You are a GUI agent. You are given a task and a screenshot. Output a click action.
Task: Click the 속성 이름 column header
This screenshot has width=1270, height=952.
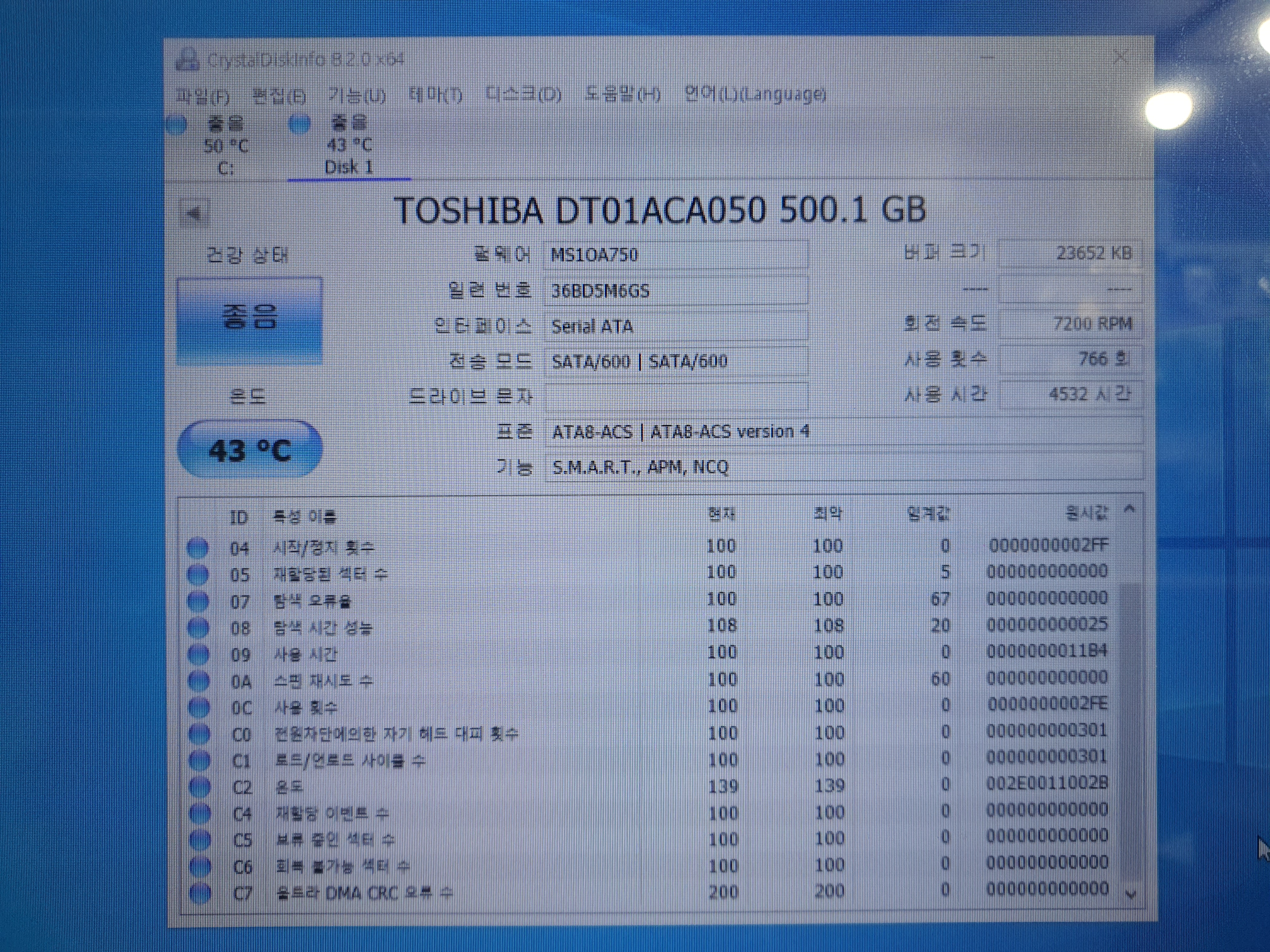click(305, 517)
